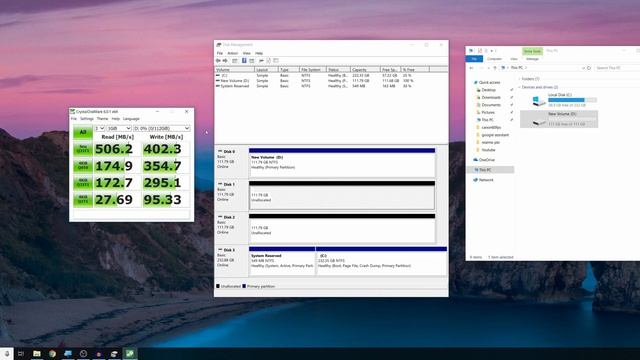The image size is (640, 360).
Task: Sort volumes by the Volume column header
Action: (235, 70)
